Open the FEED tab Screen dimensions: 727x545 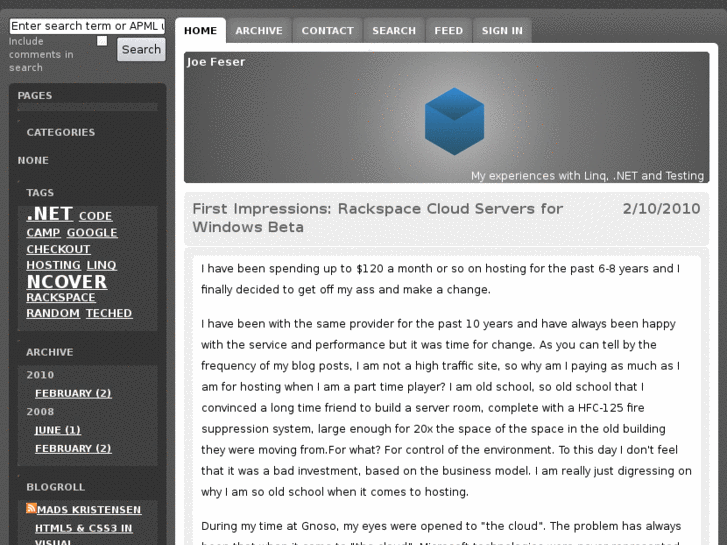pyautogui.click(x=448, y=31)
